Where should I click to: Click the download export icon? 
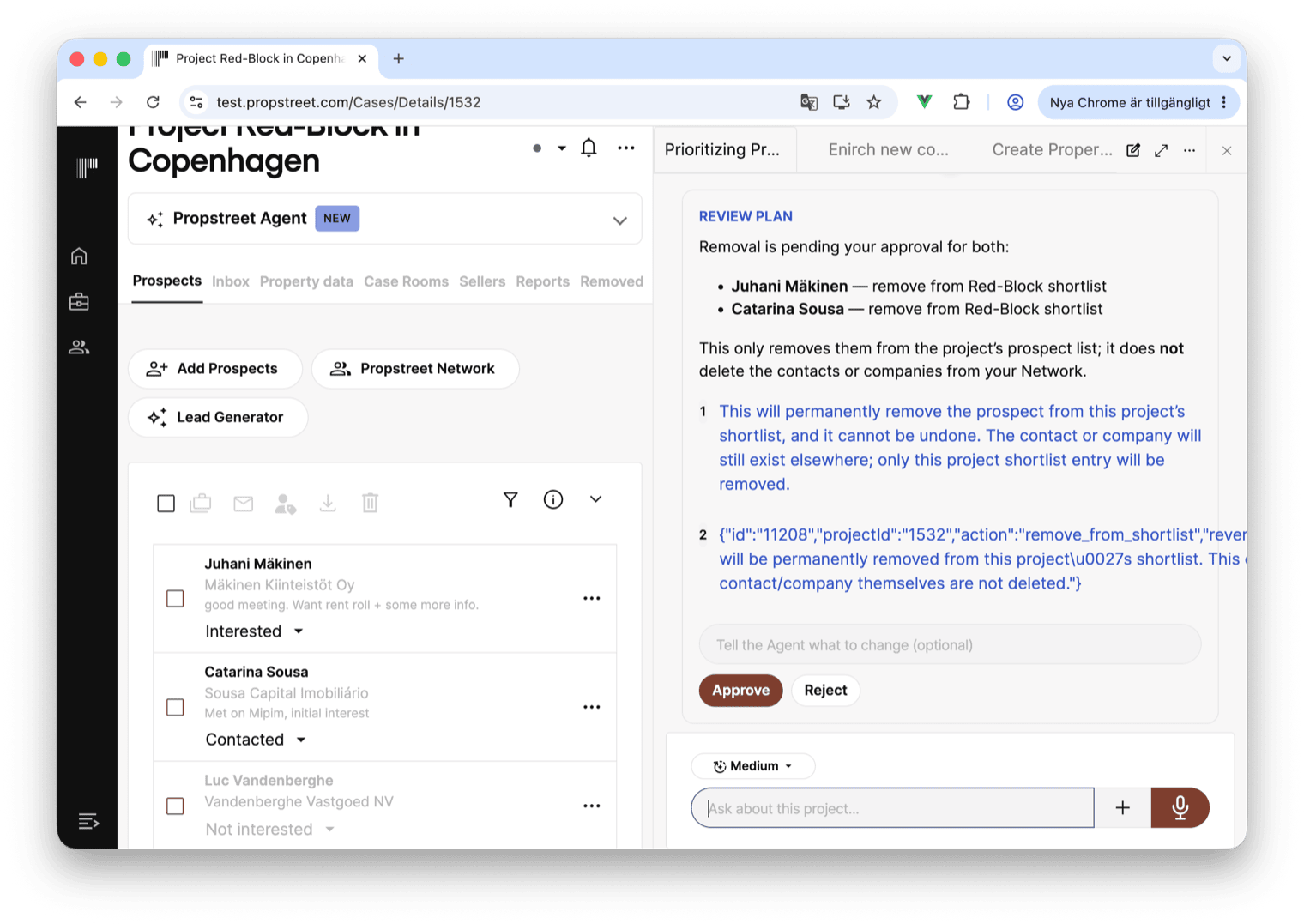328,503
